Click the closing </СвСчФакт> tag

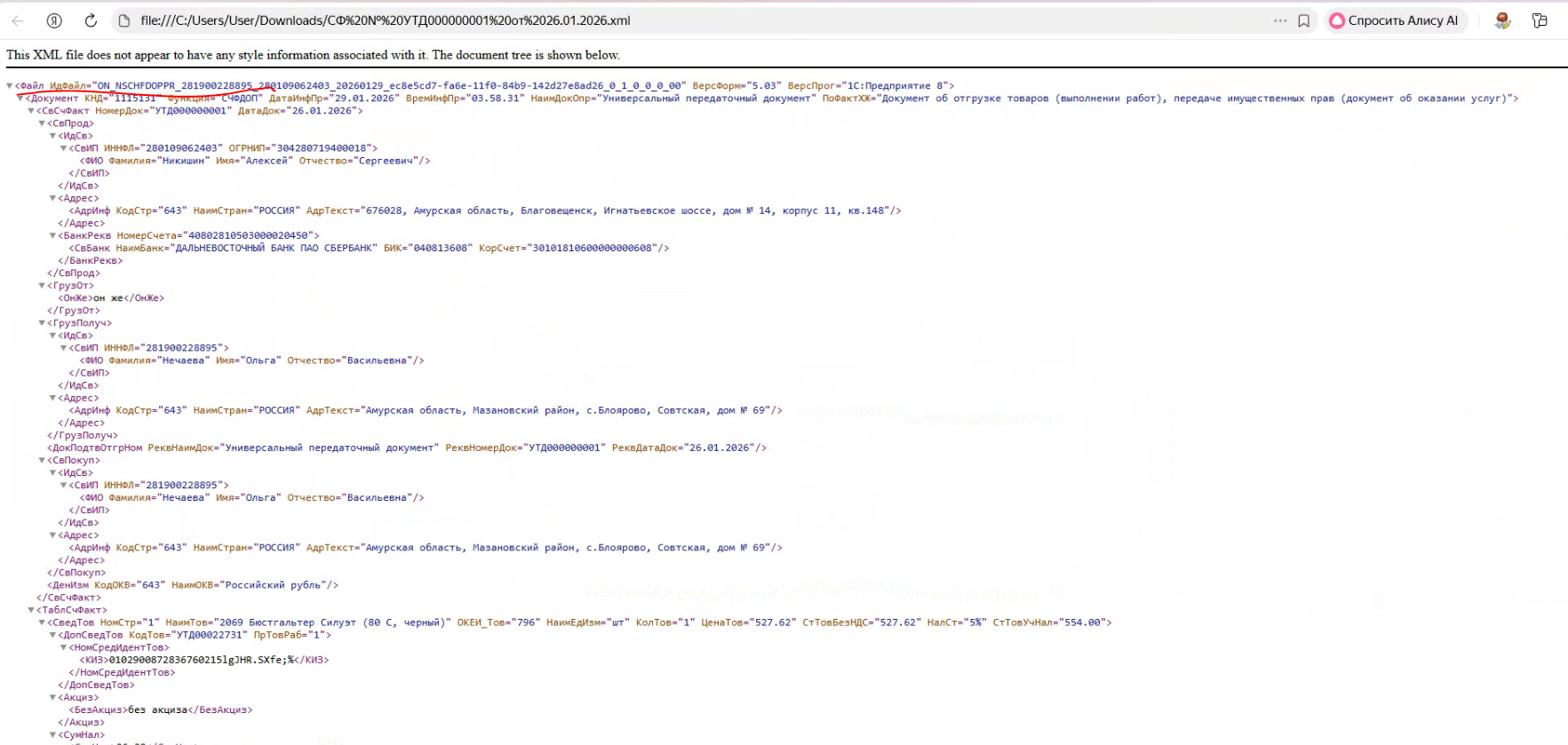(x=69, y=598)
